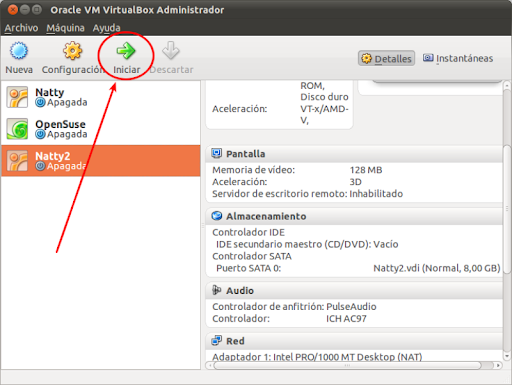Image resolution: width=512 pixels, height=385 pixels.
Task: Open the Pantalla section header
Action: pos(354,154)
